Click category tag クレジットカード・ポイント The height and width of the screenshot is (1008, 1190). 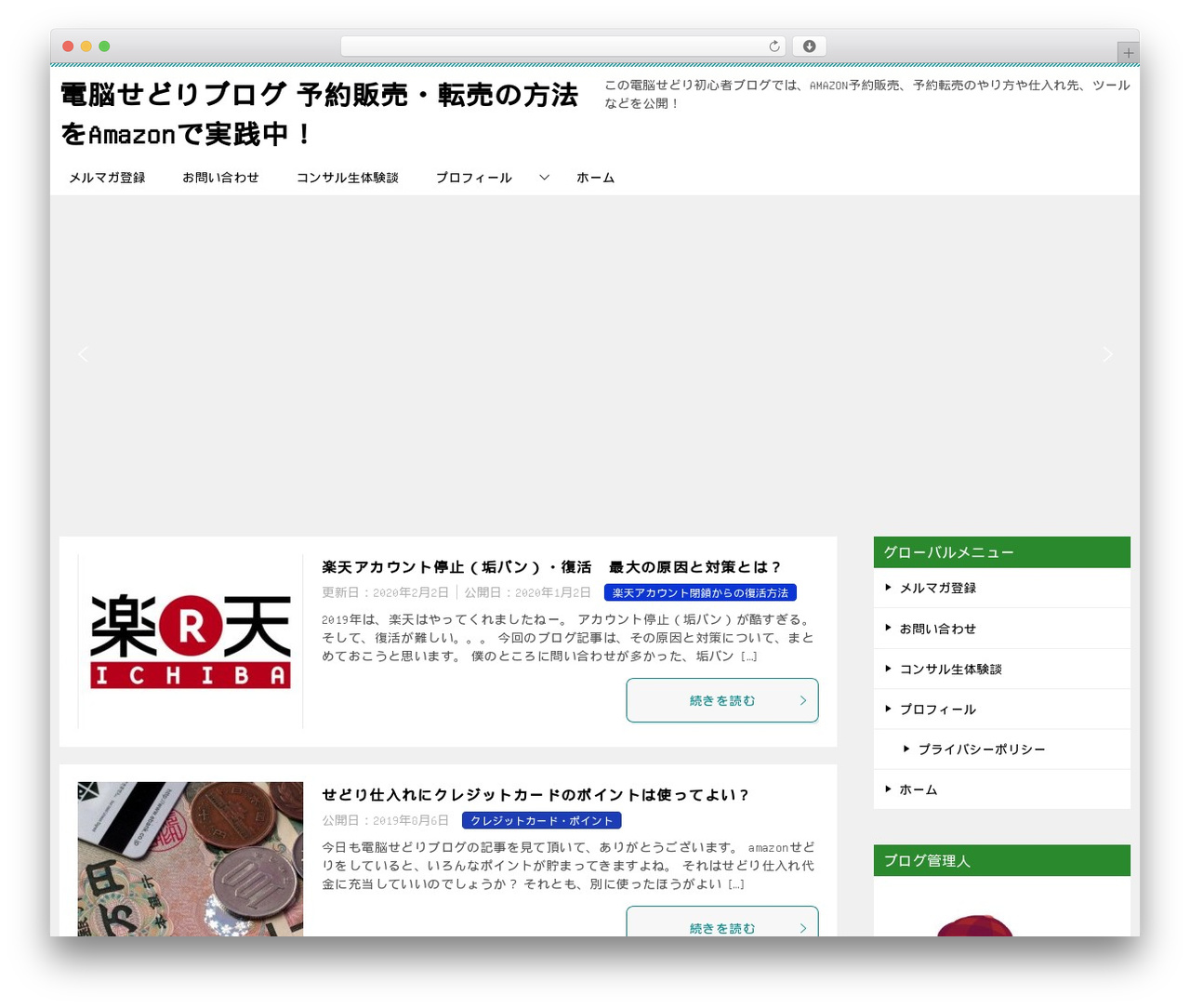pyautogui.click(x=542, y=820)
